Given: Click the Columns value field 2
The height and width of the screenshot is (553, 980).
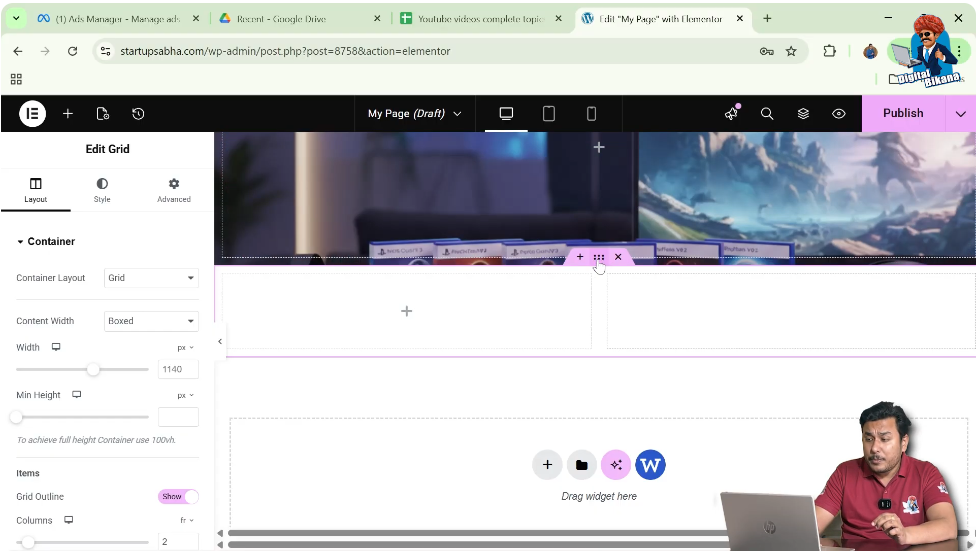Looking at the screenshot, I should [x=178, y=542].
